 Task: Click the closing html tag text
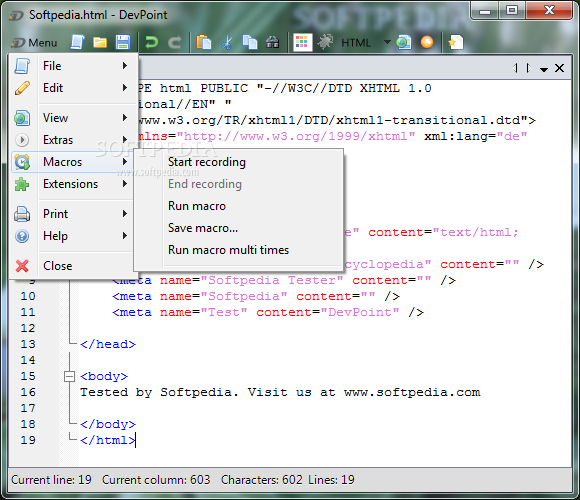point(108,440)
